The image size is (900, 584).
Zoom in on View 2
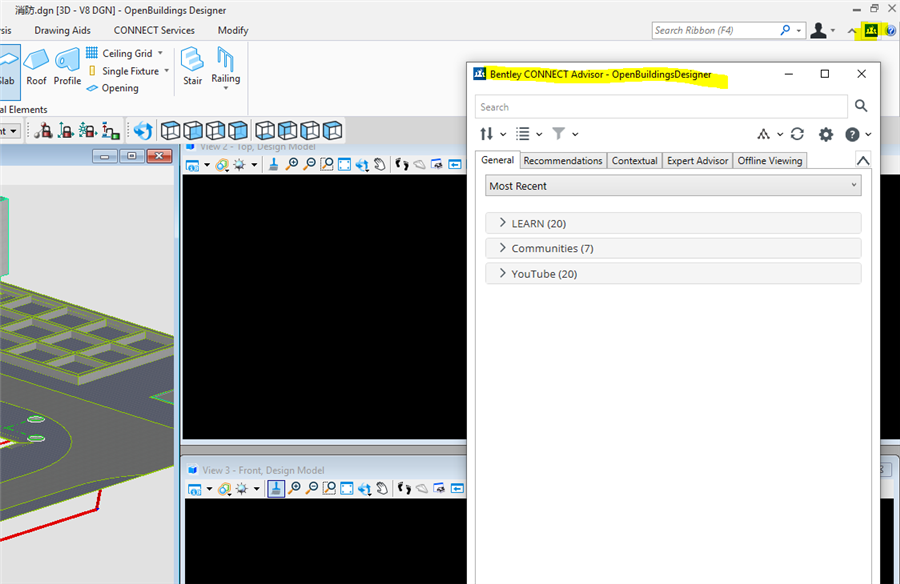(292, 165)
